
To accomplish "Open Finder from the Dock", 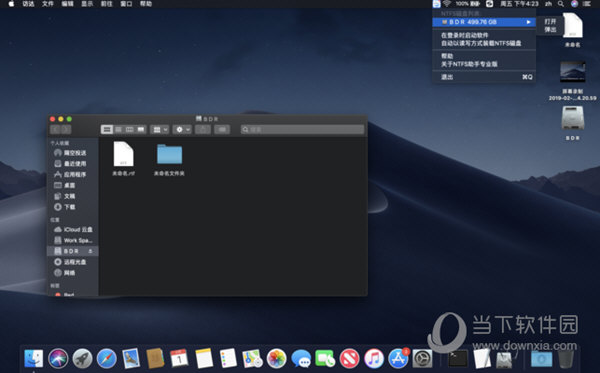I will (x=34, y=359).
